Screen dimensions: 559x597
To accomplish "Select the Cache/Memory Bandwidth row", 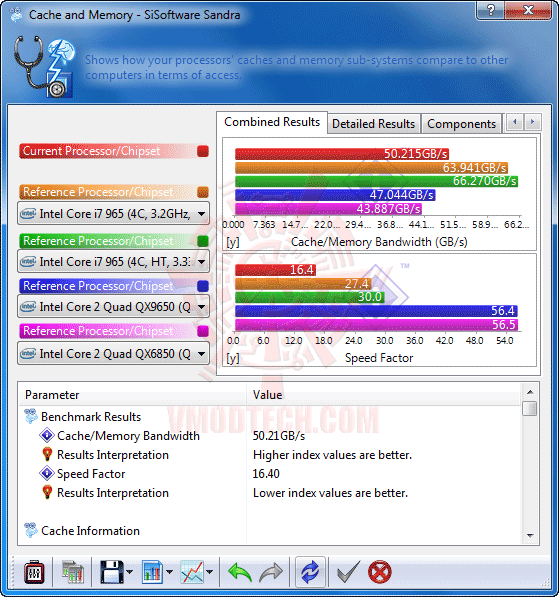I will pos(270,436).
